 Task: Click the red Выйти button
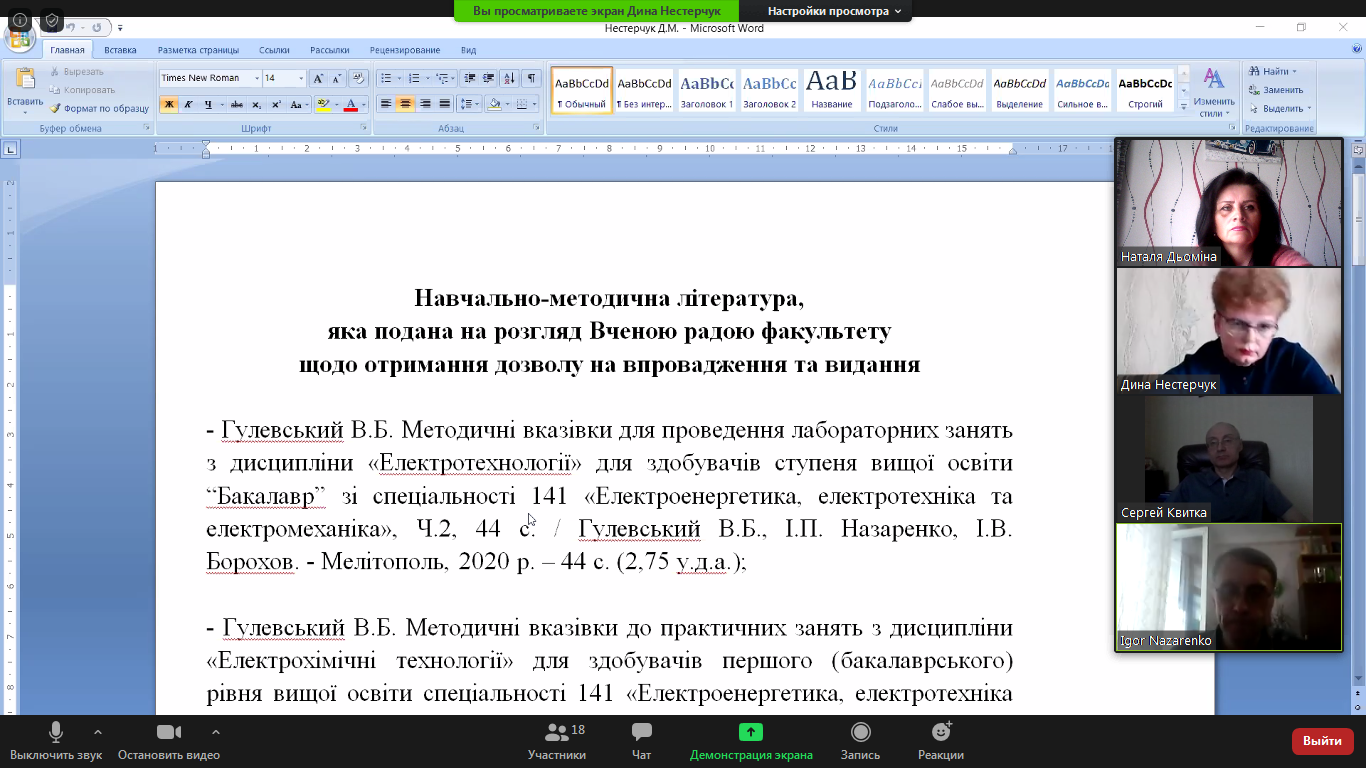pyautogui.click(x=1322, y=741)
